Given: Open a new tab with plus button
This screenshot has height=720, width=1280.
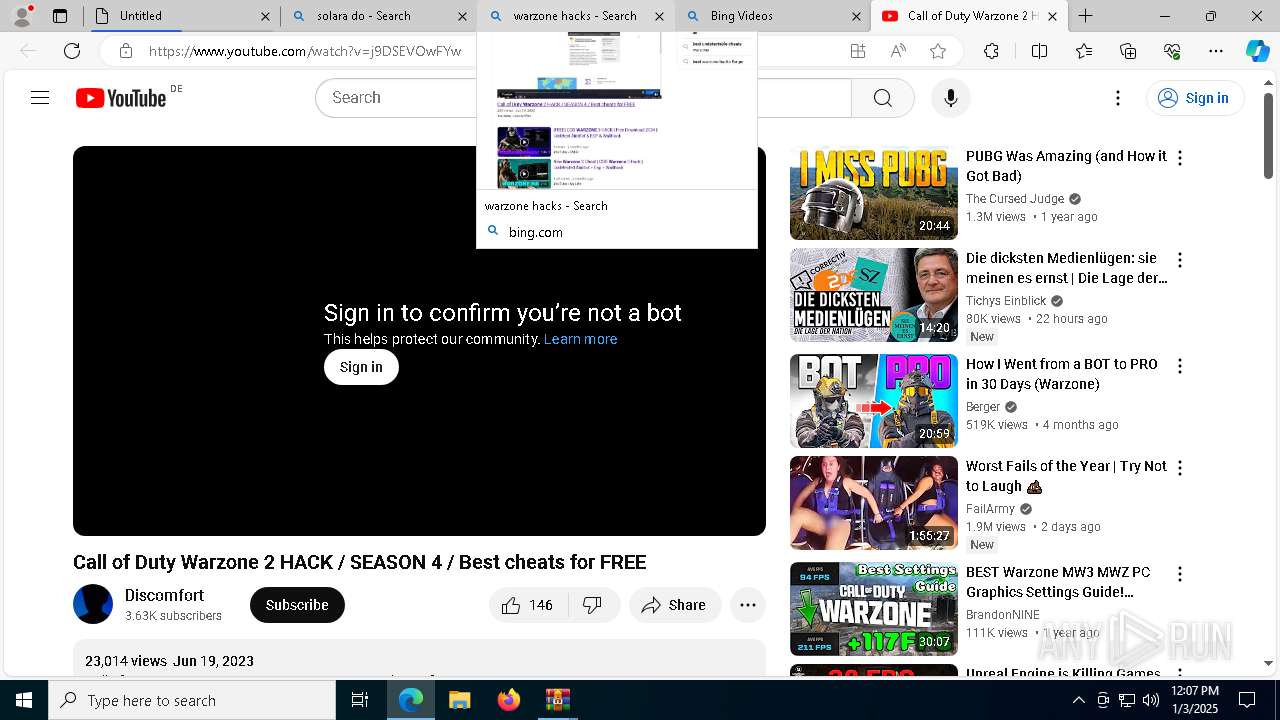Looking at the screenshot, I should tap(1085, 16).
